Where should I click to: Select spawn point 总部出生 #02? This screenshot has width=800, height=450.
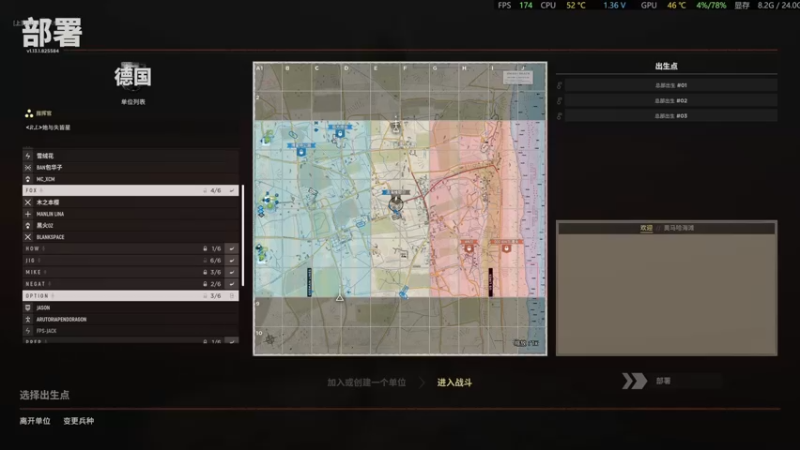tap(670, 101)
